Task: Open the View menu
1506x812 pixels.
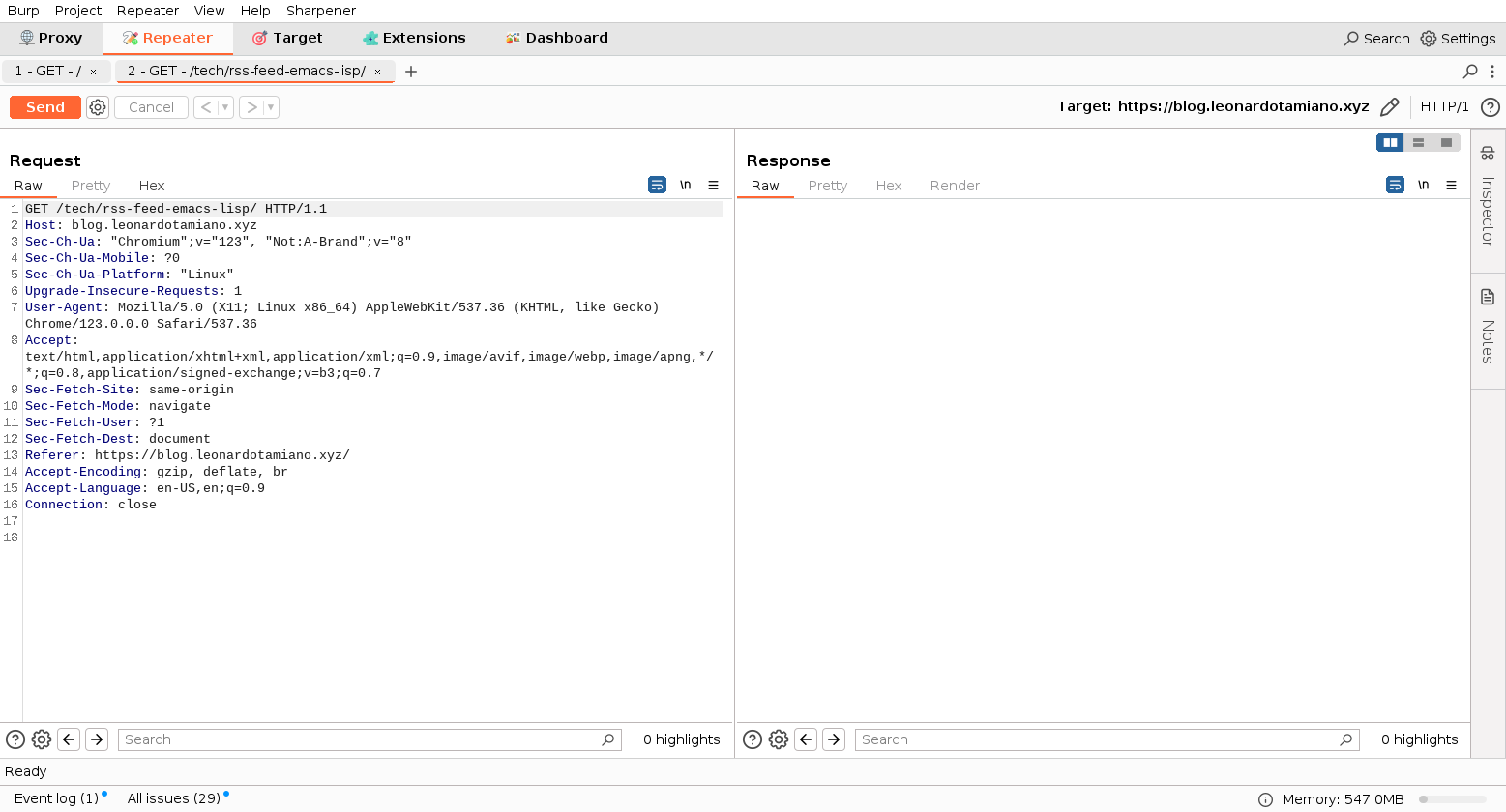Action: coord(209,11)
